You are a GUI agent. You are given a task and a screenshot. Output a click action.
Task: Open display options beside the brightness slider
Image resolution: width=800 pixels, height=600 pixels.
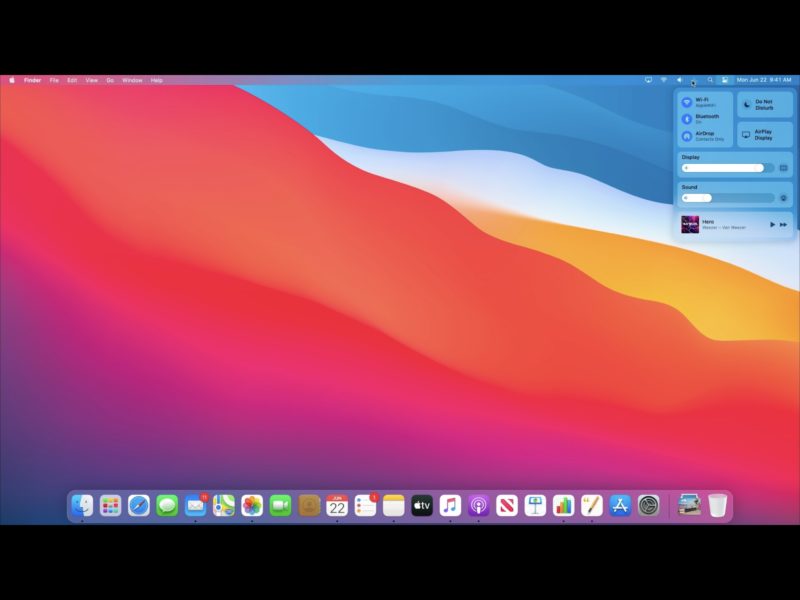pyautogui.click(x=784, y=168)
